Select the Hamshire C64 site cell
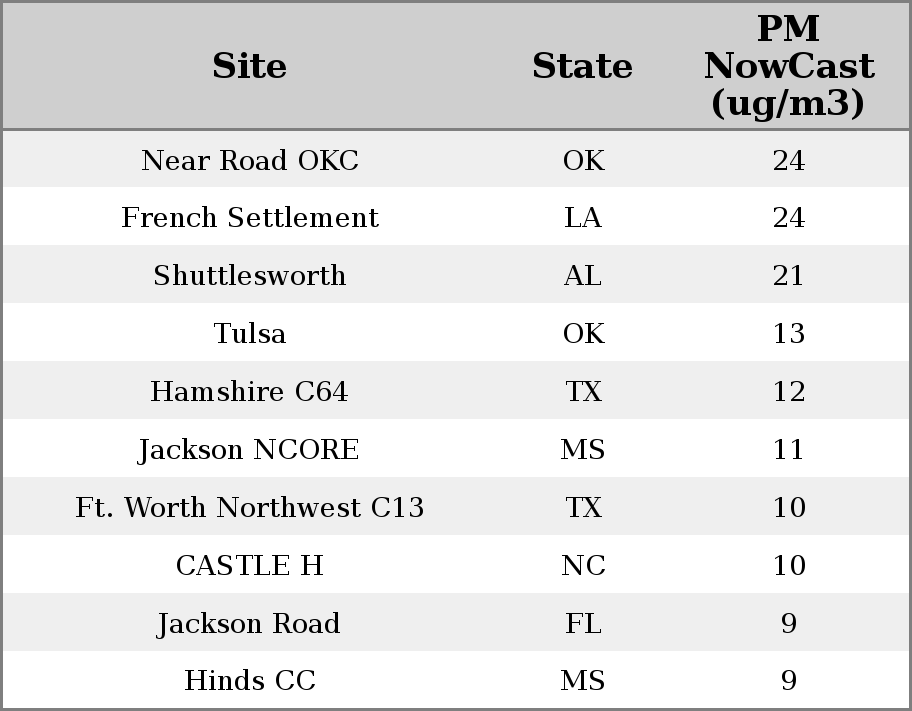The height and width of the screenshot is (711, 912). pyautogui.click(x=250, y=391)
